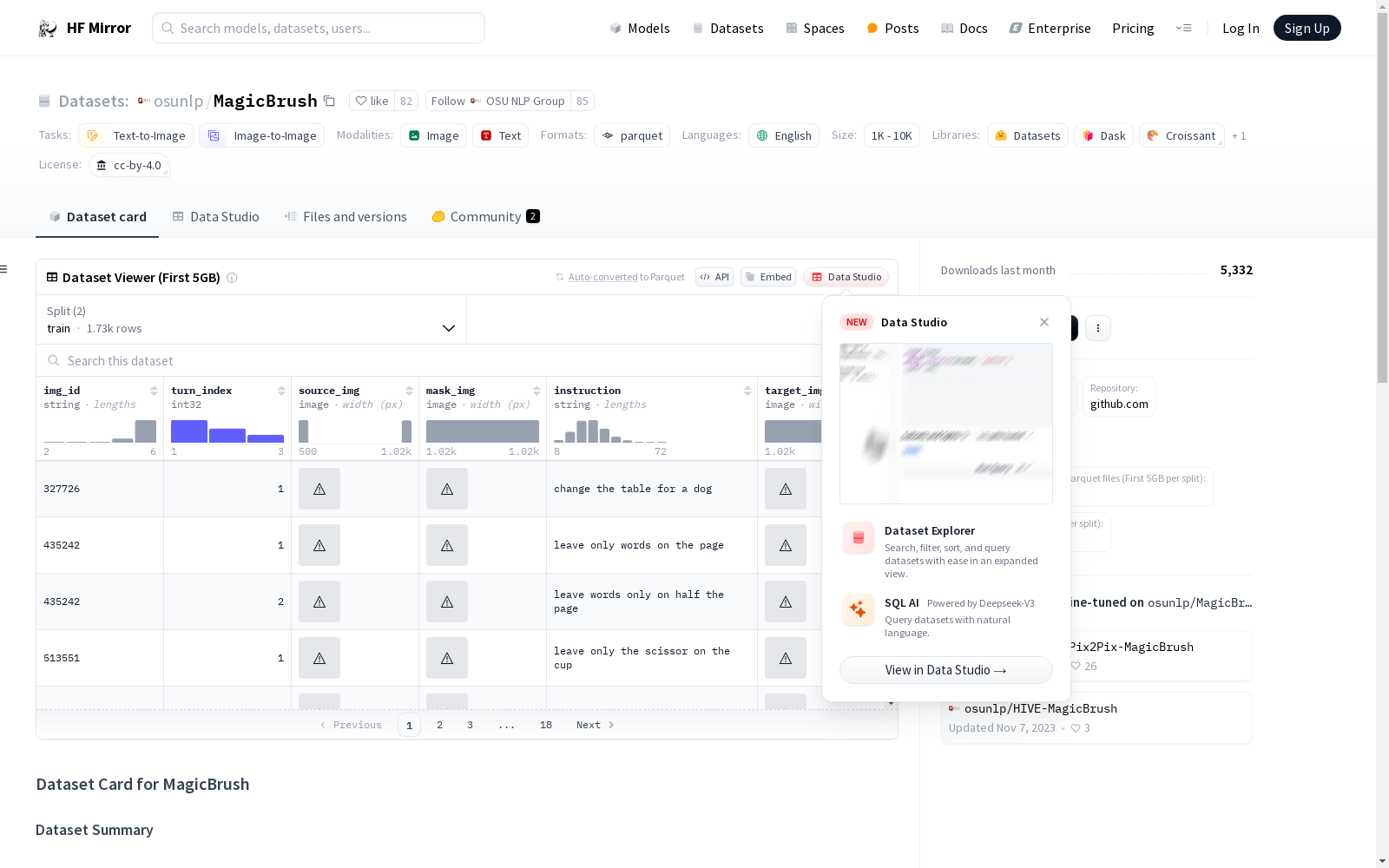The width and height of the screenshot is (1389, 868).
Task: Close the Data Studio popup
Action: coord(1044,322)
